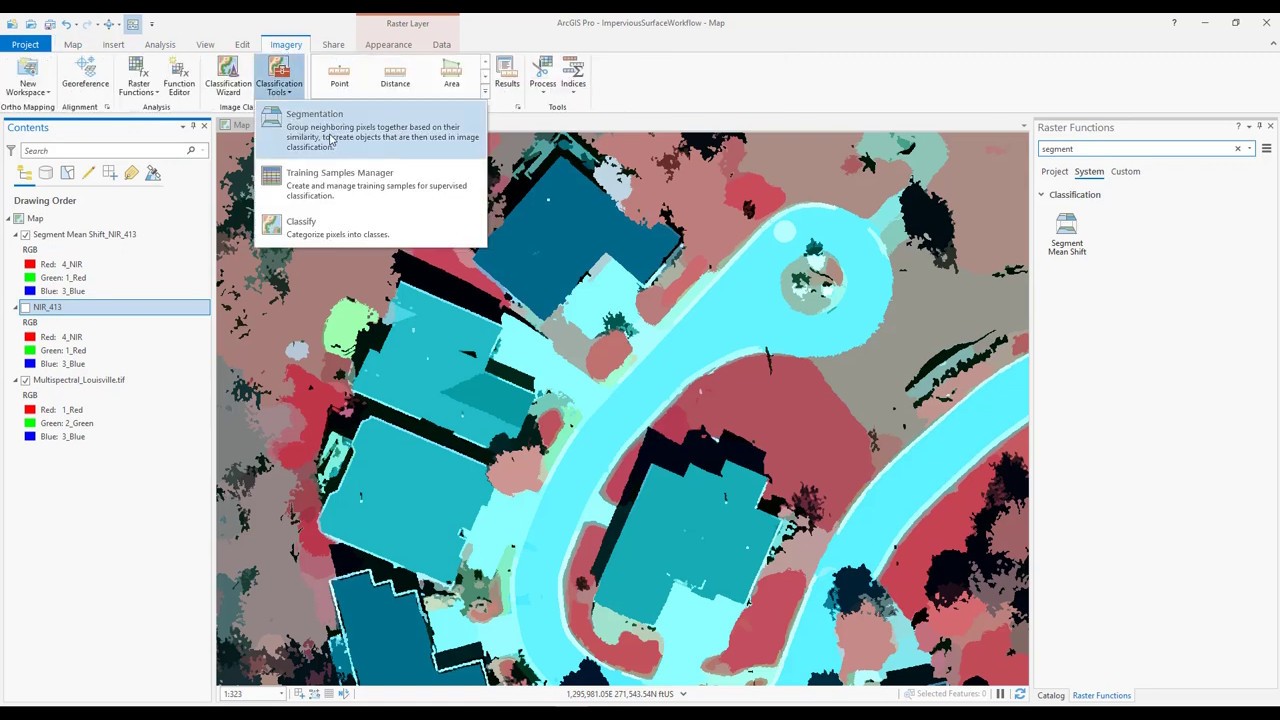Open Classification Tools dropdown arrow
Screen dimensions: 1280x720
point(290,93)
